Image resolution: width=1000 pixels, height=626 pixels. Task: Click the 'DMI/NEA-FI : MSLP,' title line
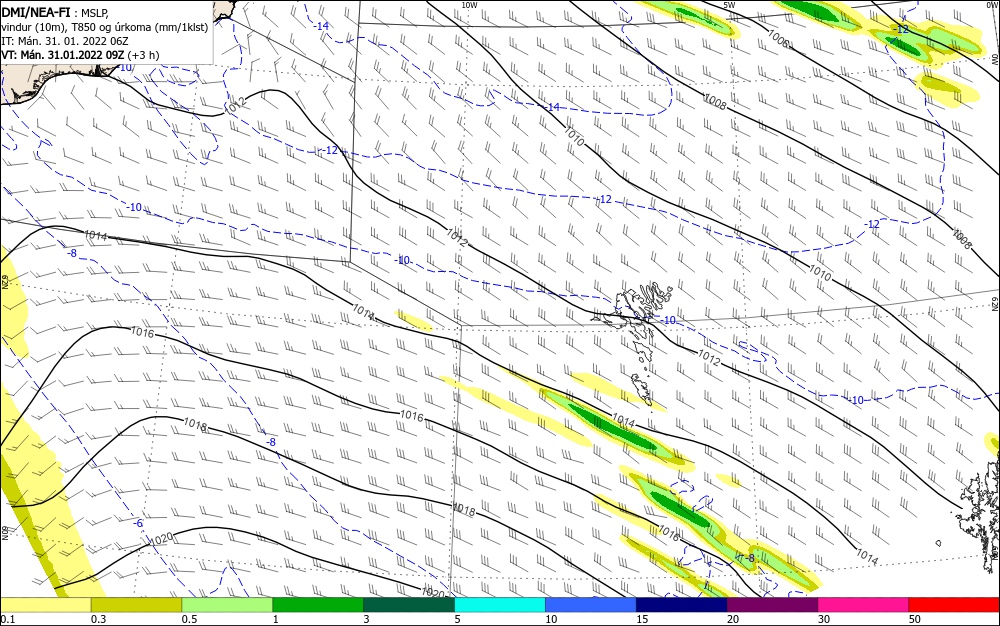pyautogui.click(x=55, y=11)
